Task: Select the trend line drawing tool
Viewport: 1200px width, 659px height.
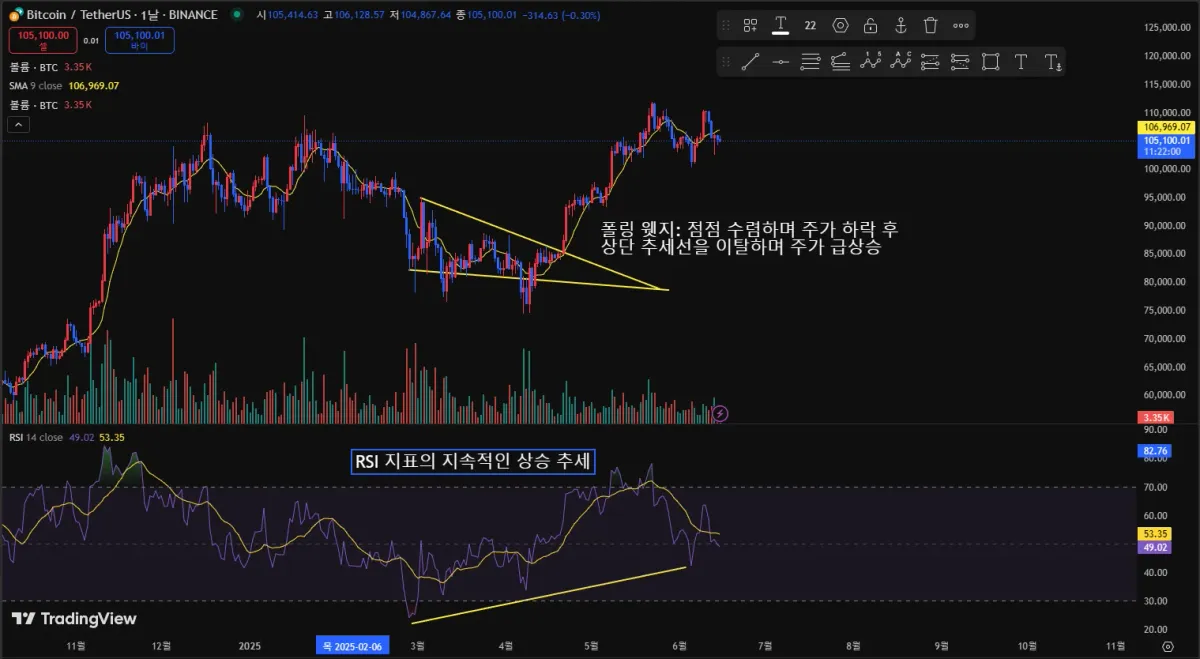Action: point(750,62)
